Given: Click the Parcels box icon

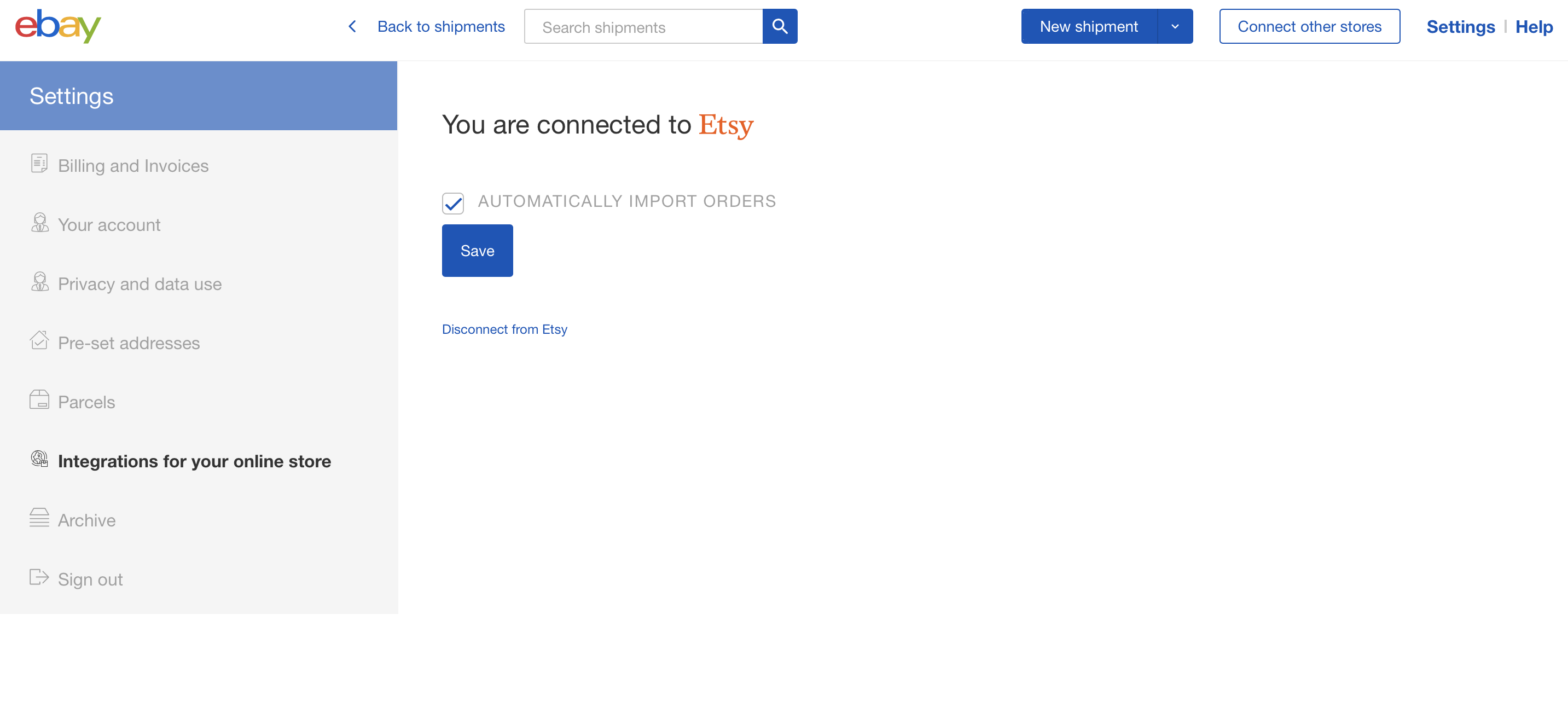Looking at the screenshot, I should [39, 399].
